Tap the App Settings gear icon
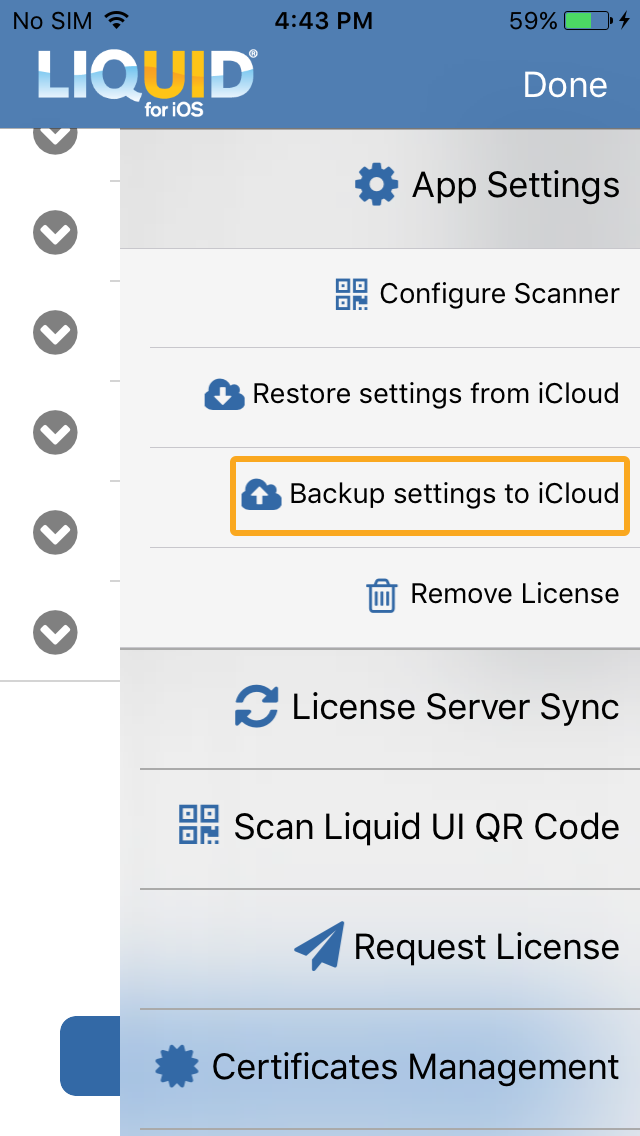The height and width of the screenshot is (1136, 640). (x=376, y=185)
